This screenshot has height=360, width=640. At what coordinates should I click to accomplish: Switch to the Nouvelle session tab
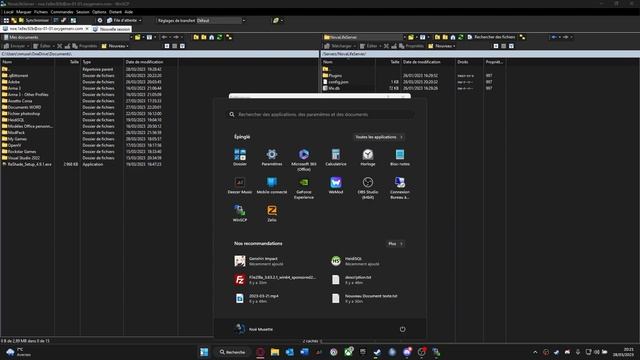pos(111,29)
